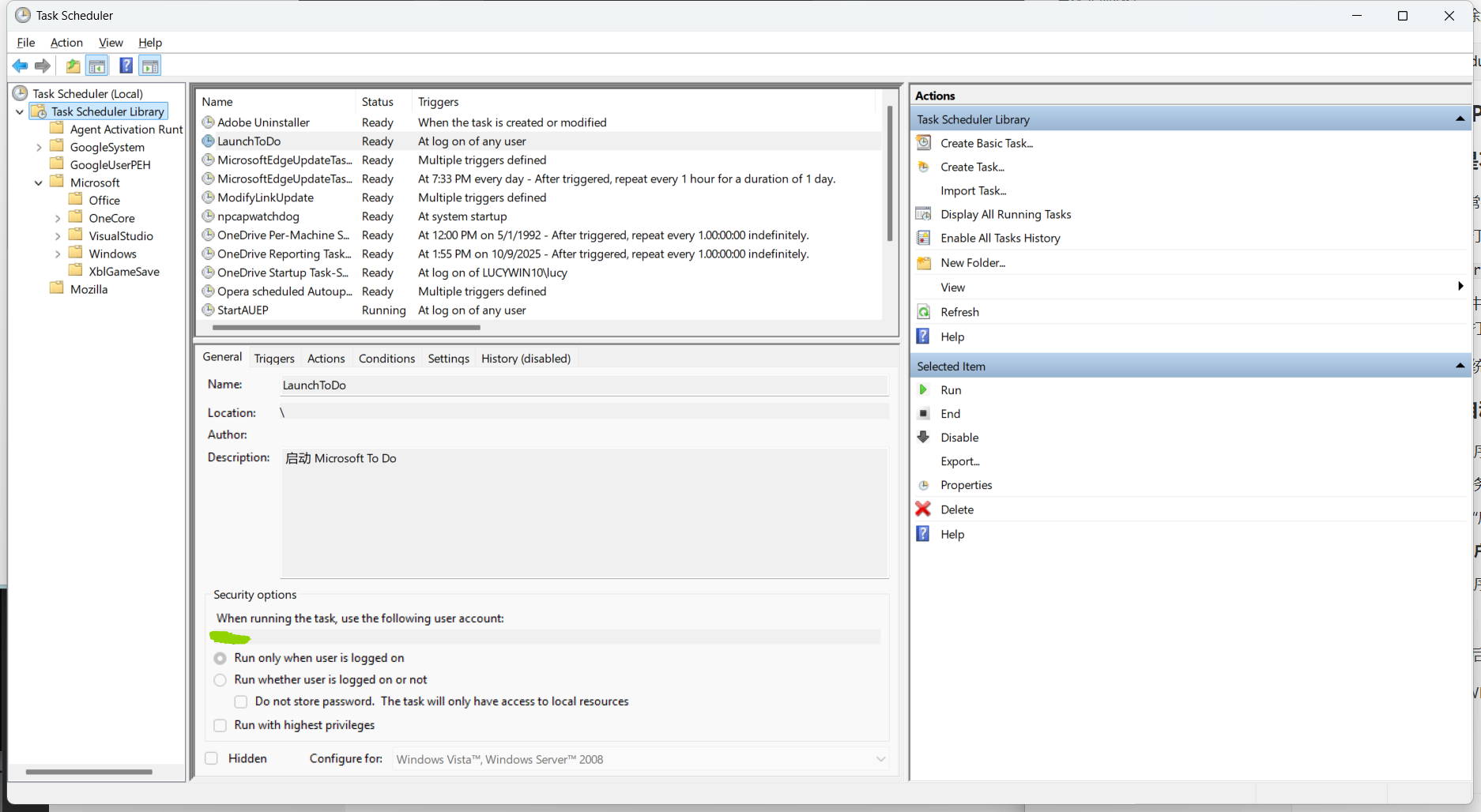1481x812 pixels.
Task: Click the Create Basic Task icon
Action: pyautogui.click(x=923, y=143)
